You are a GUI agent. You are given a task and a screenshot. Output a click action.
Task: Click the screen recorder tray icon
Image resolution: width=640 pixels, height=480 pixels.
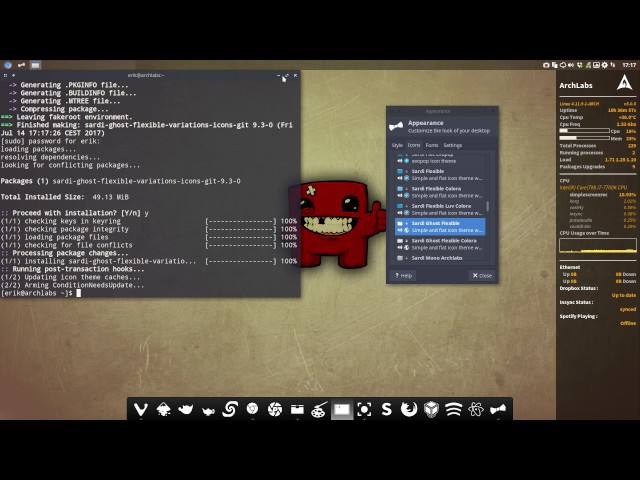pyautogui.click(x=546, y=65)
